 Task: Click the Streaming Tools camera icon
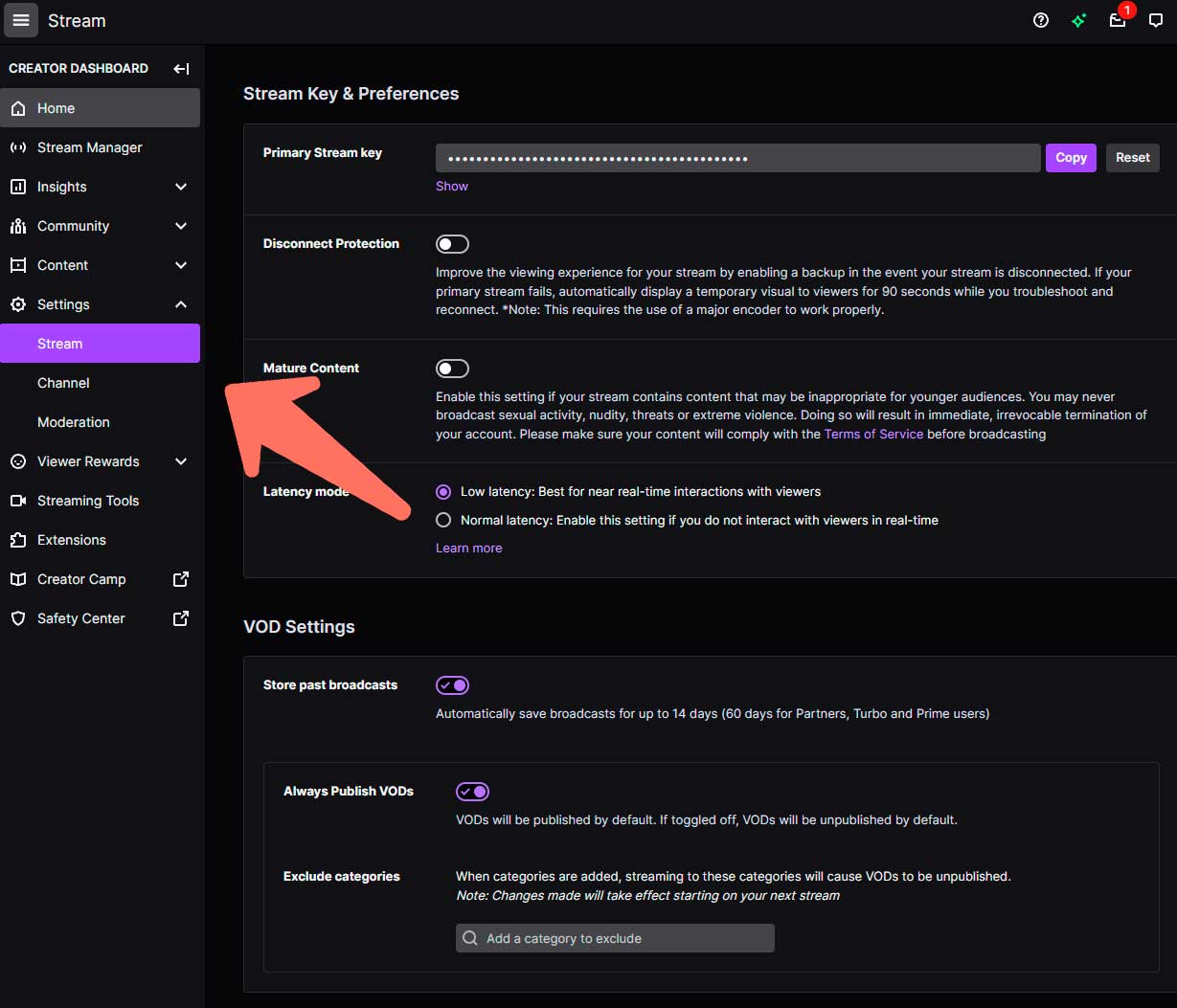tap(18, 501)
